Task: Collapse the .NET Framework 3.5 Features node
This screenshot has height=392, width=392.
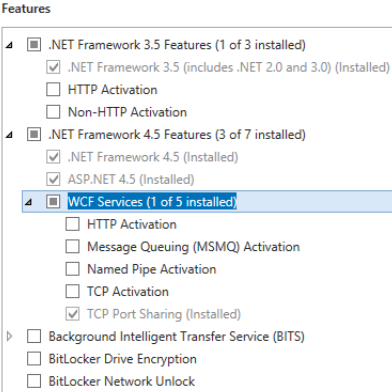Action: click(x=9, y=45)
